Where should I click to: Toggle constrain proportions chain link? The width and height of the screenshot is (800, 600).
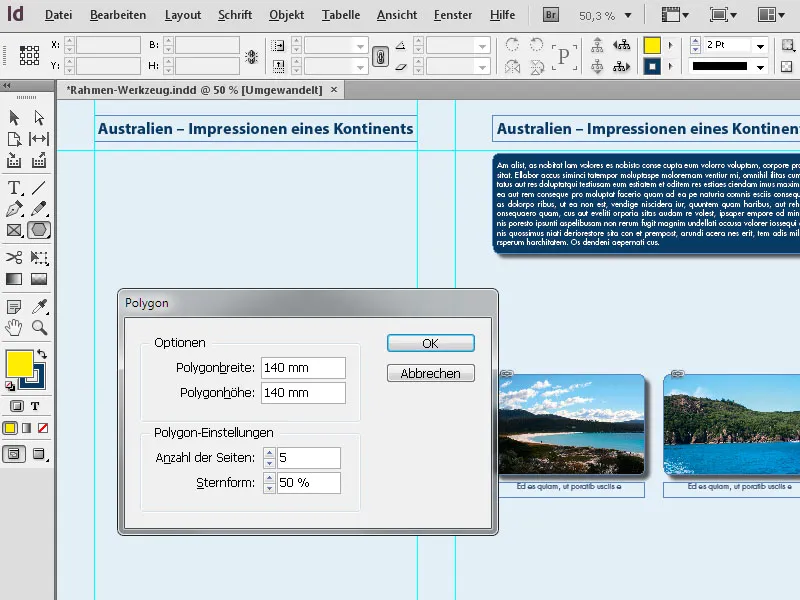click(x=380, y=56)
